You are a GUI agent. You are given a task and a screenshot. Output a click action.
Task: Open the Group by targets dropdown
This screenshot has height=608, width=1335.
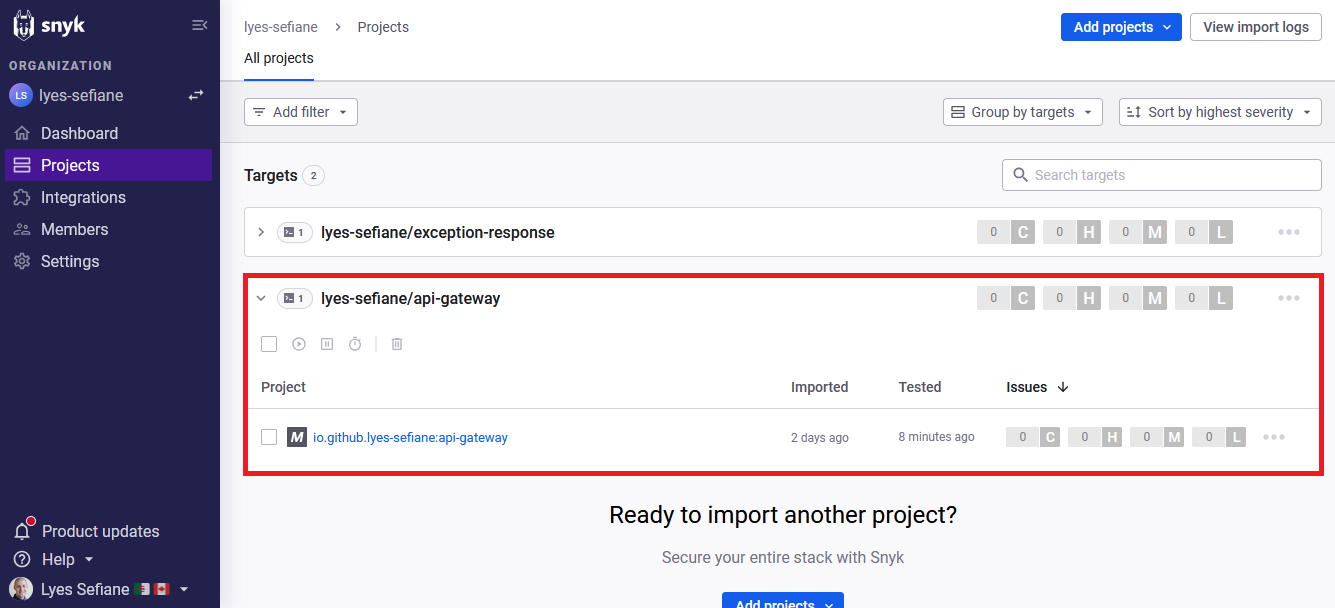click(1023, 112)
